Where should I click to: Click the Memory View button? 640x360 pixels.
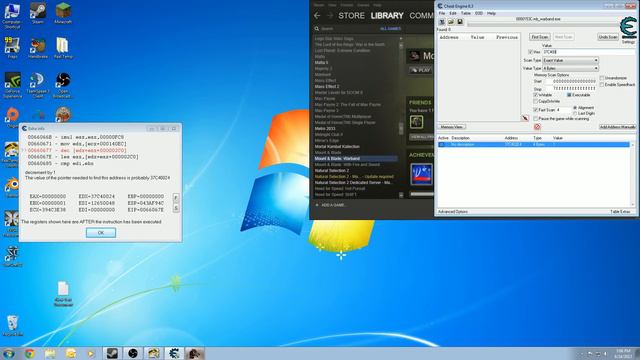pos(451,127)
